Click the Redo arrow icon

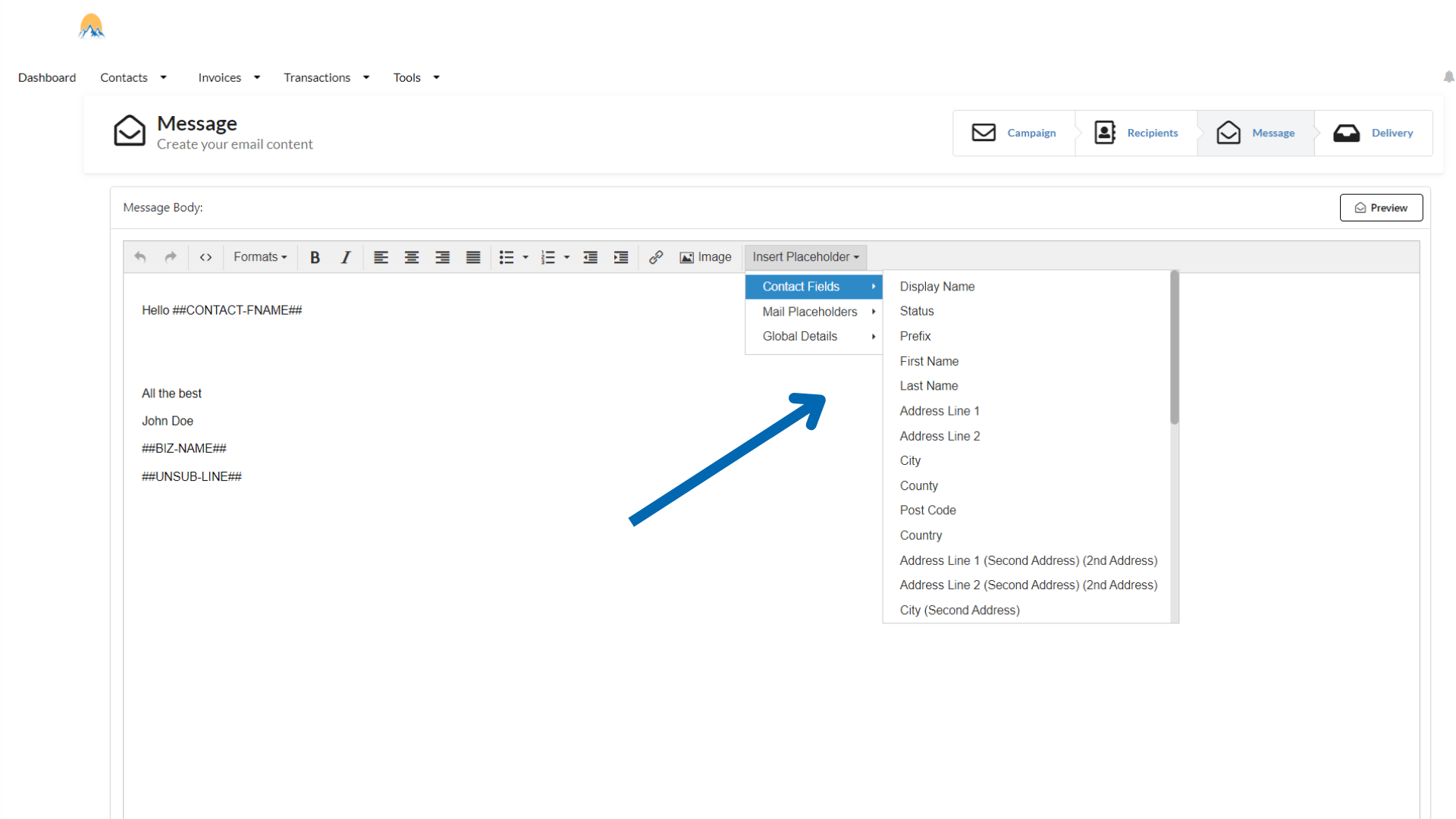pyautogui.click(x=171, y=257)
